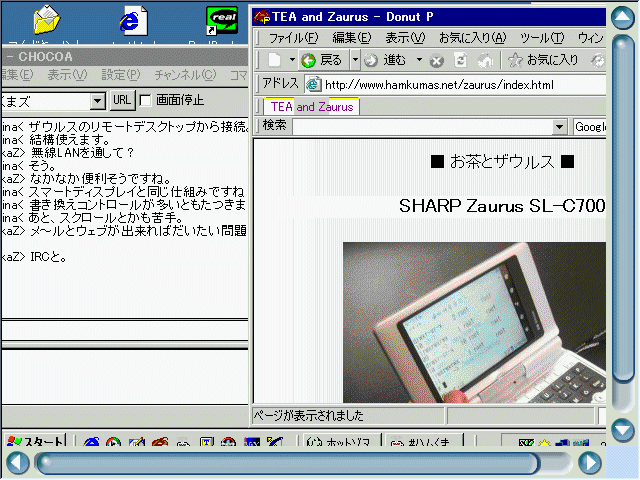
Task: Click the round down-arrow viewer button
Action: [622, 430]
